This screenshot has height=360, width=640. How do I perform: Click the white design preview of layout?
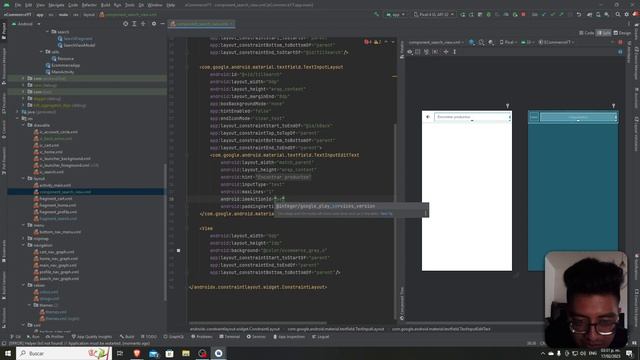coord(467,191)
